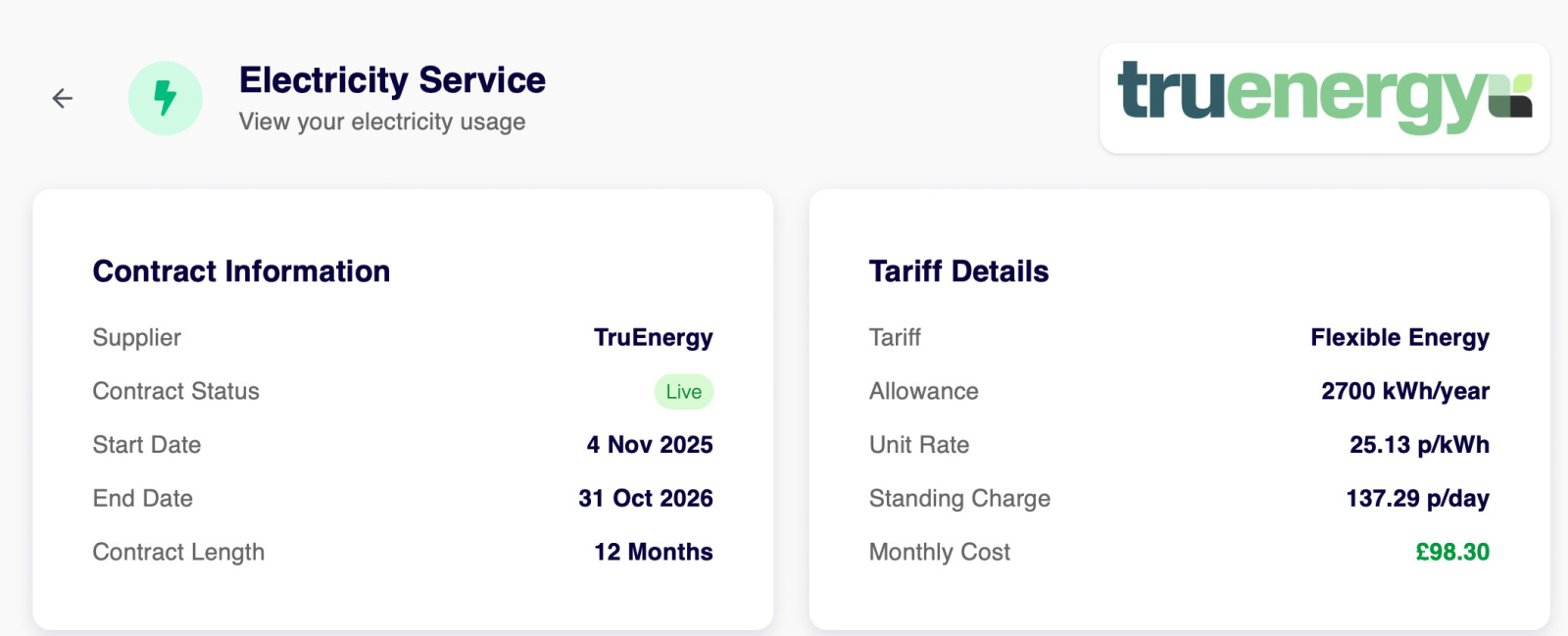
Task: Select the Contract Information heading
Action: (x=241, y=271)
